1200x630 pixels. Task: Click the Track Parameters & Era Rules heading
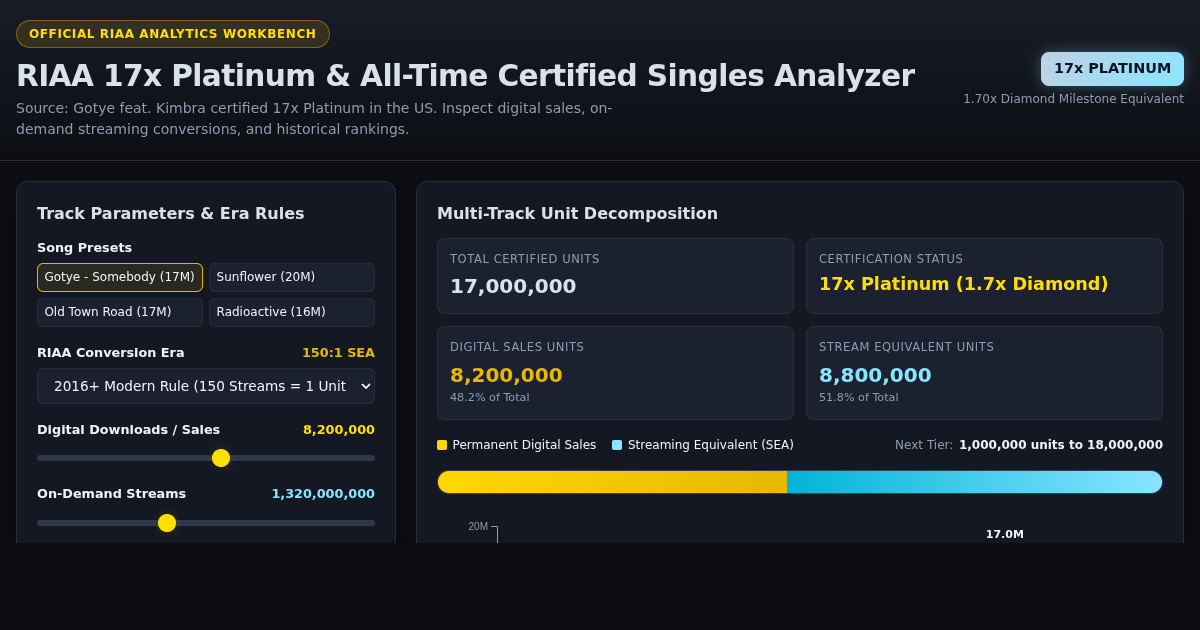pos(171,214)
